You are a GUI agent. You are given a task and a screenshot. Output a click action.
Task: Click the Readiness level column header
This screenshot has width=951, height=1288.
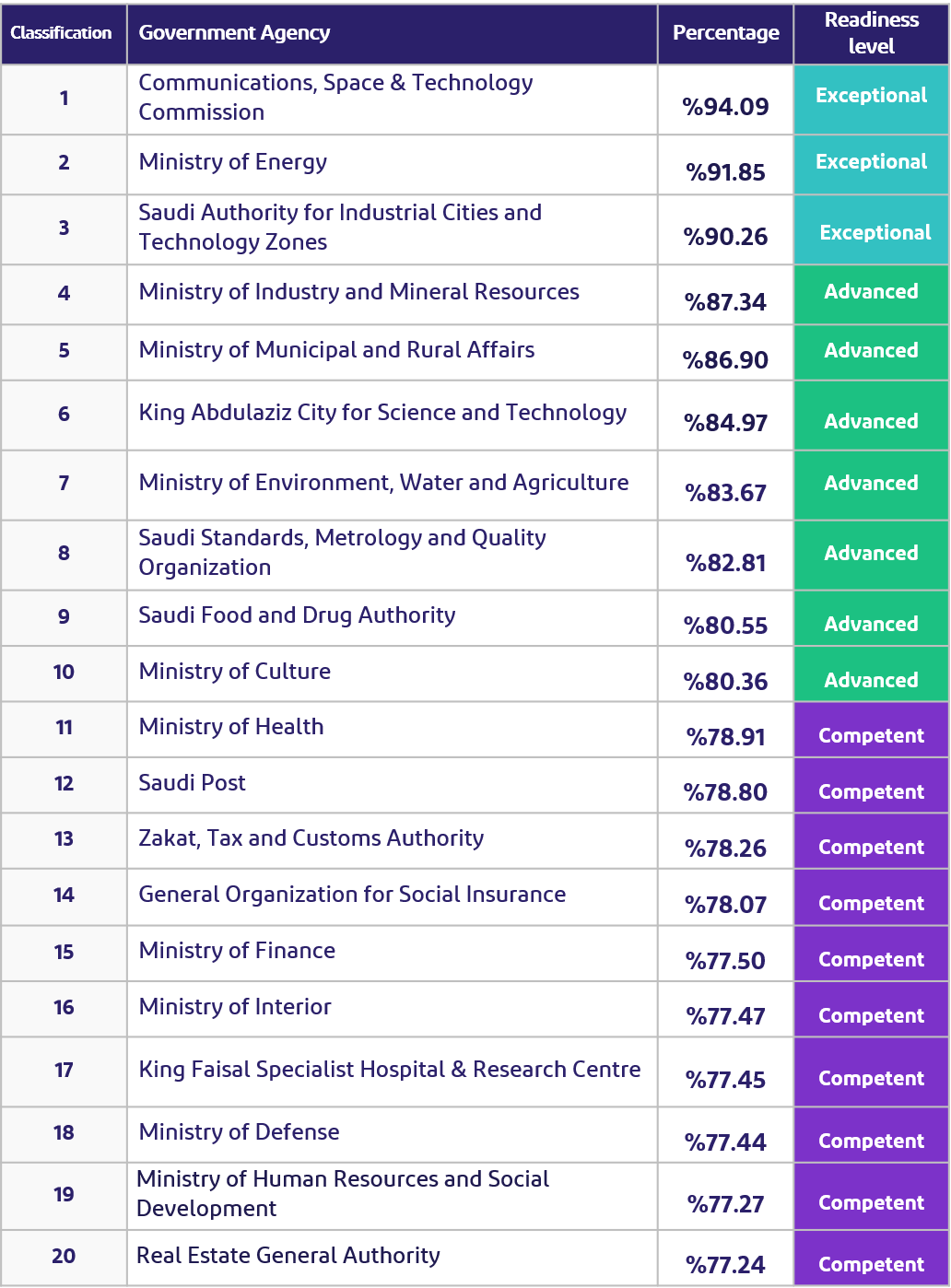coord(870,33)
